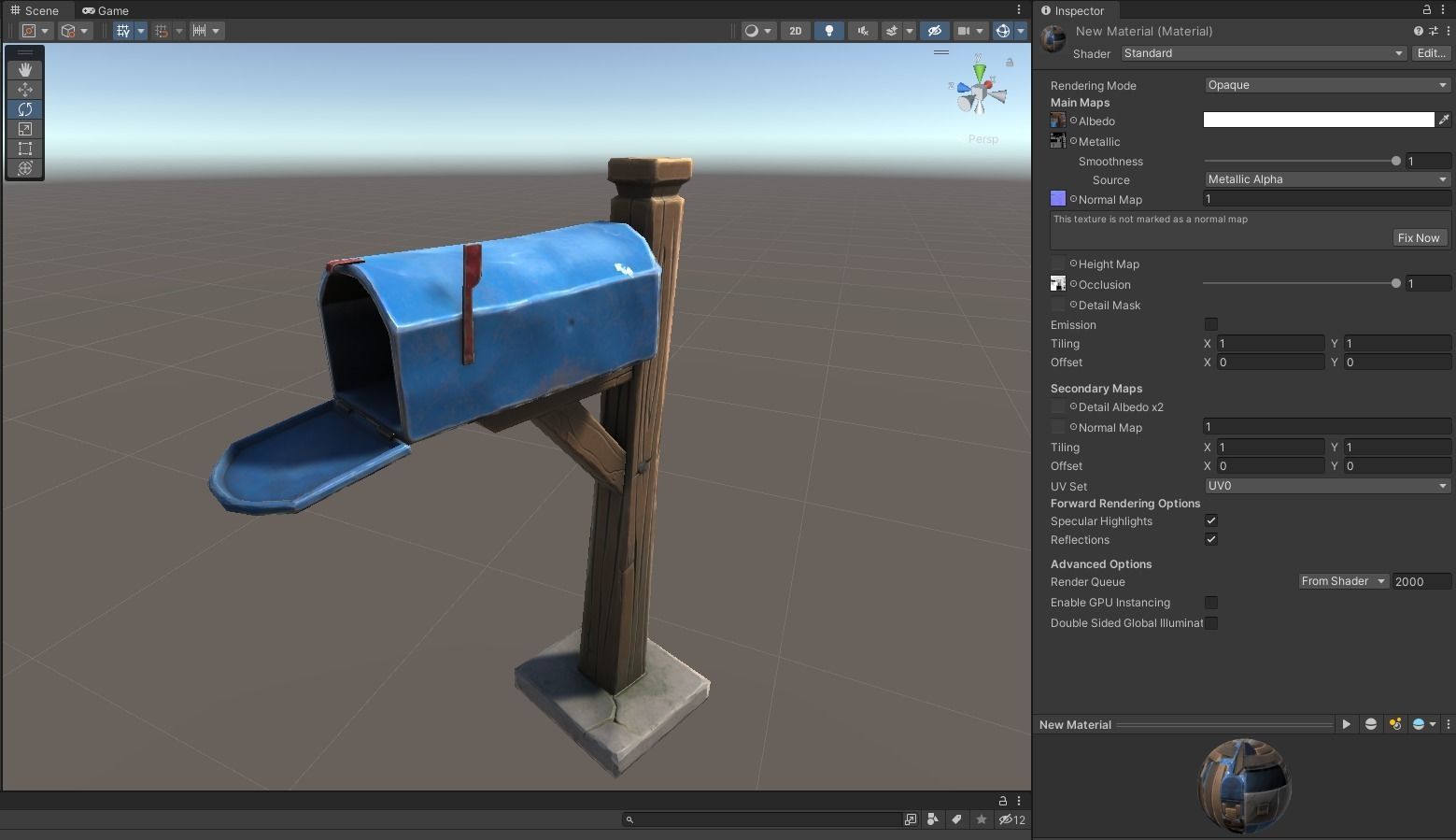Click the tool handle pivot position icon

tap(29, 31)
